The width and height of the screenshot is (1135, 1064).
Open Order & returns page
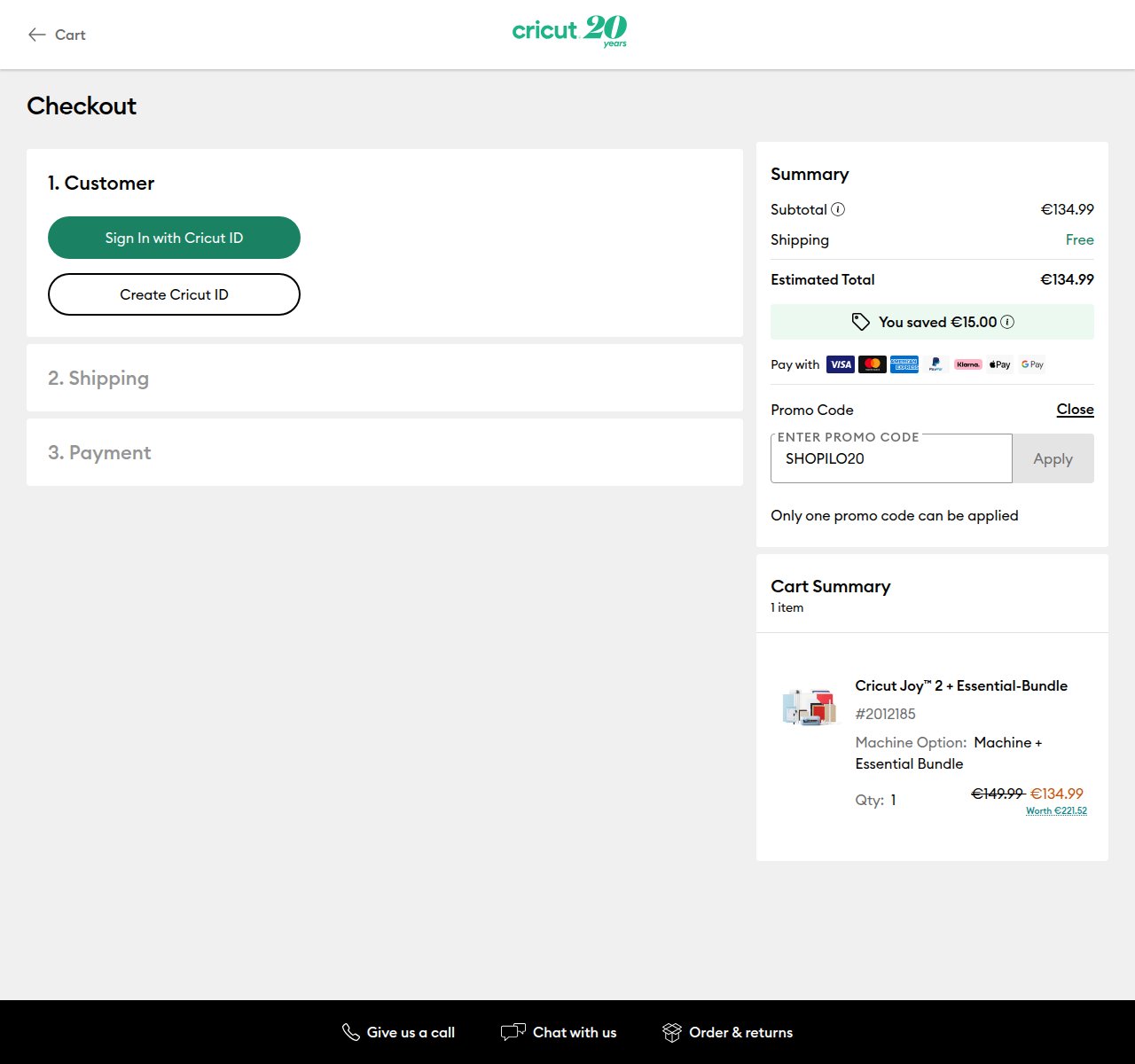[x=727, y=1032]
